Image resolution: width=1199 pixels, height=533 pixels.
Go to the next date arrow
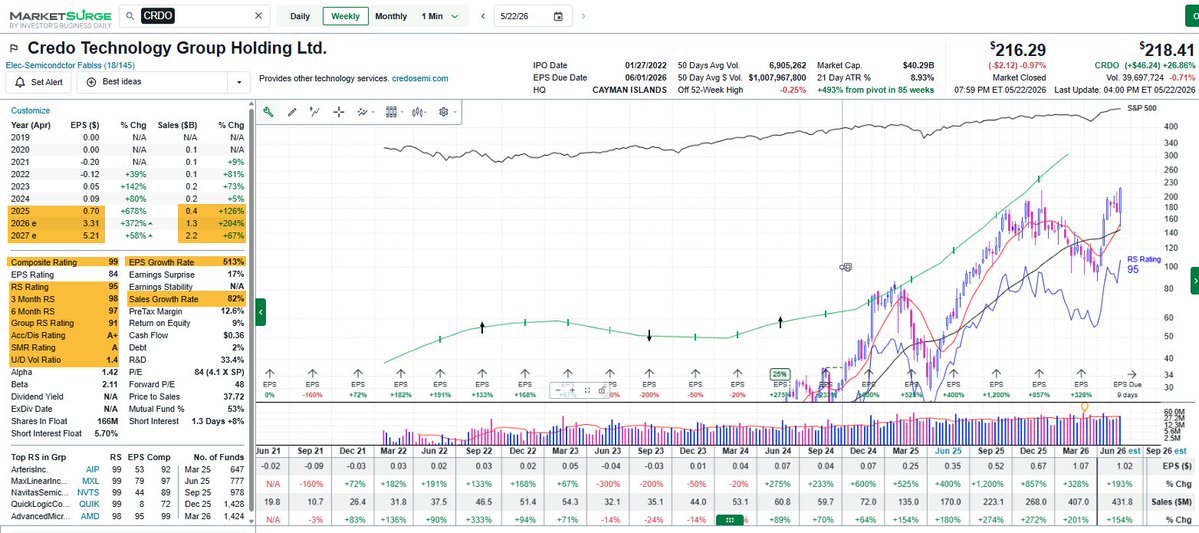coord(584,16)
